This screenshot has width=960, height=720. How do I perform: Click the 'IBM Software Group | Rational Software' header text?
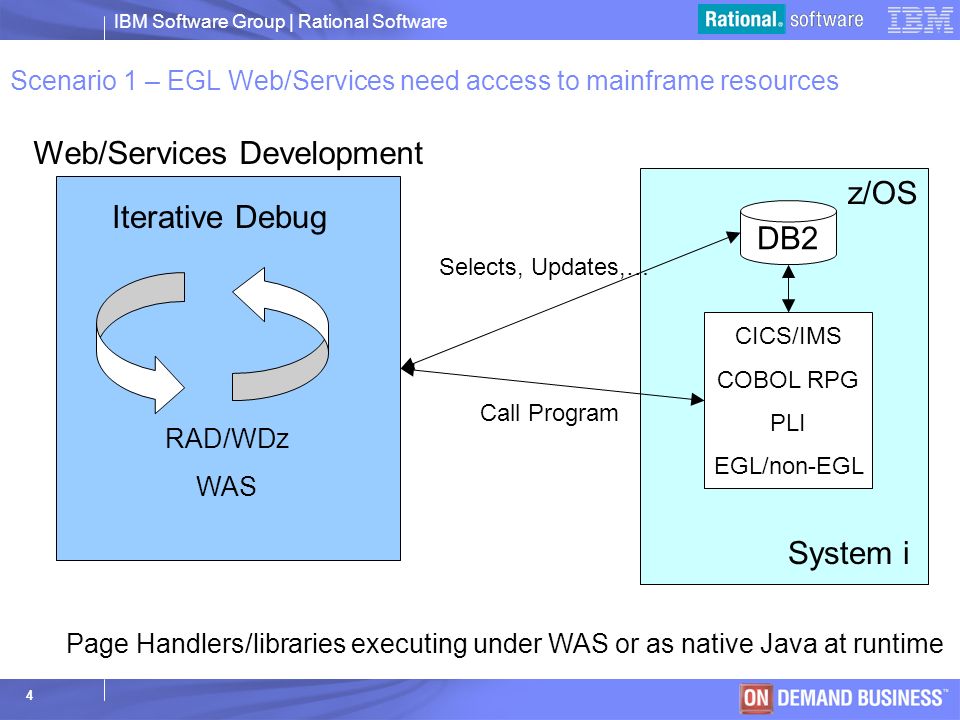click(280, 21)
